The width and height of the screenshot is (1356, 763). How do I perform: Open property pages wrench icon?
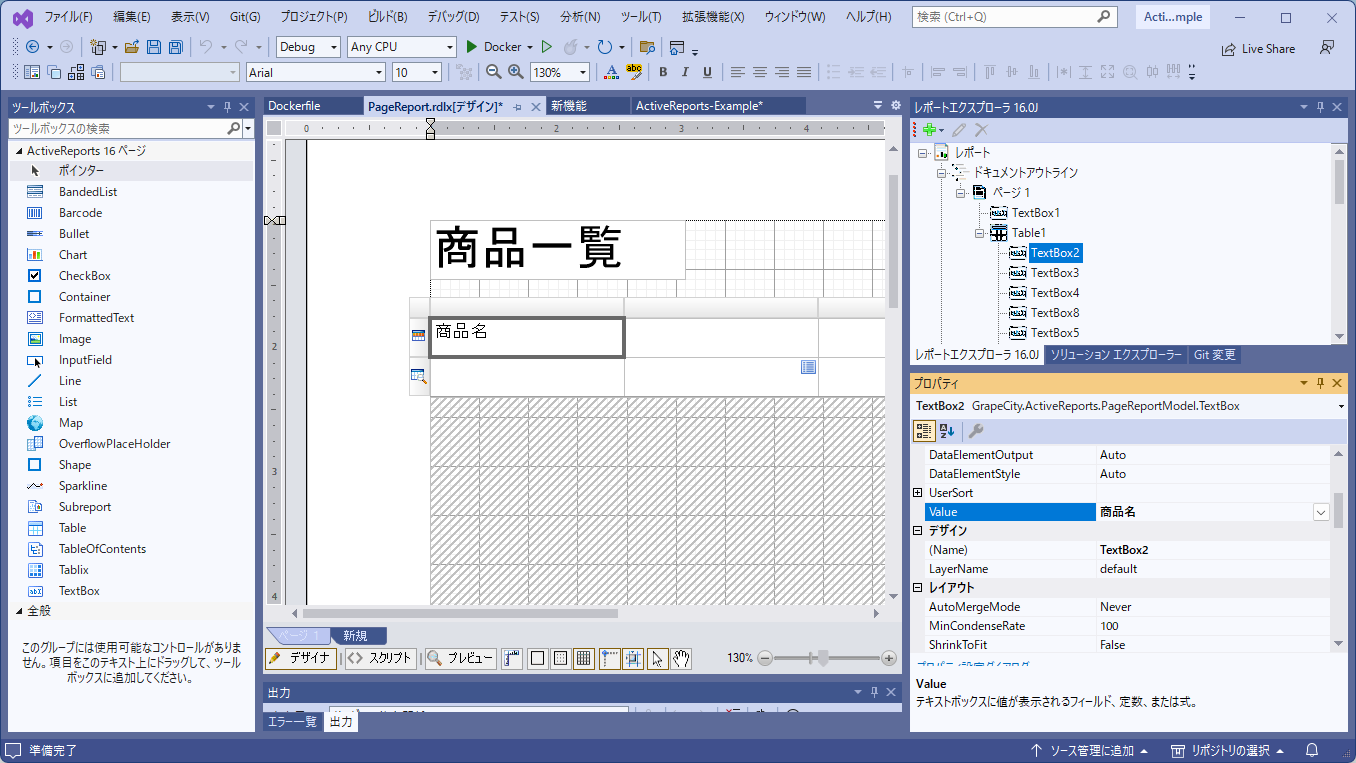(x=976, y=431)
